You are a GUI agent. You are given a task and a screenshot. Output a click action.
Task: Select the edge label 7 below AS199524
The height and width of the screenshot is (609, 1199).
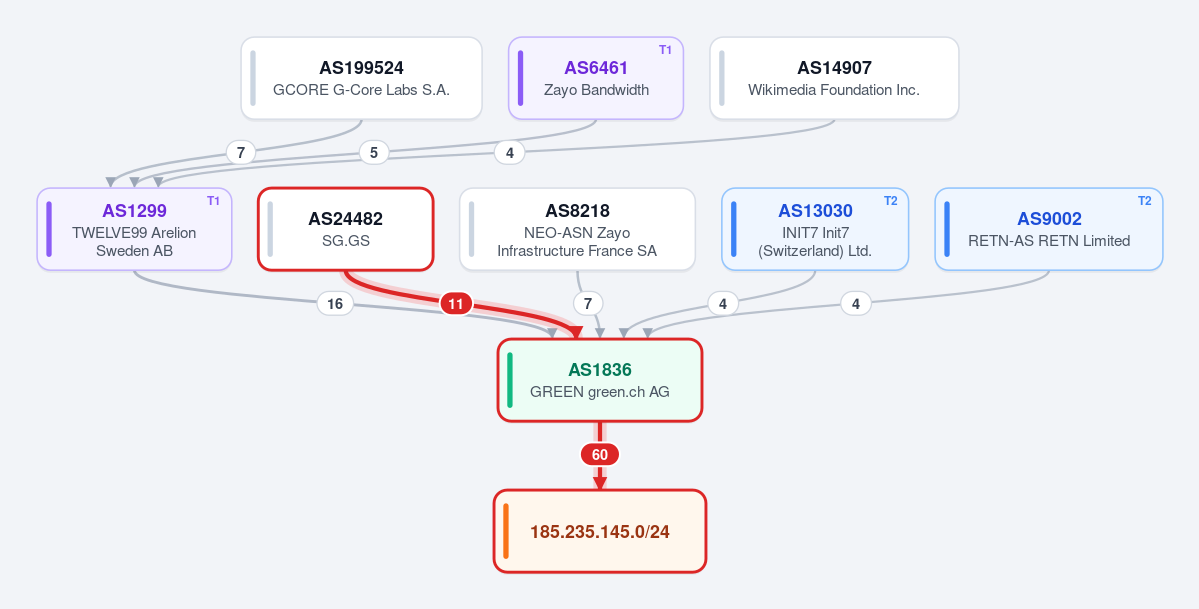click(241, 153)
